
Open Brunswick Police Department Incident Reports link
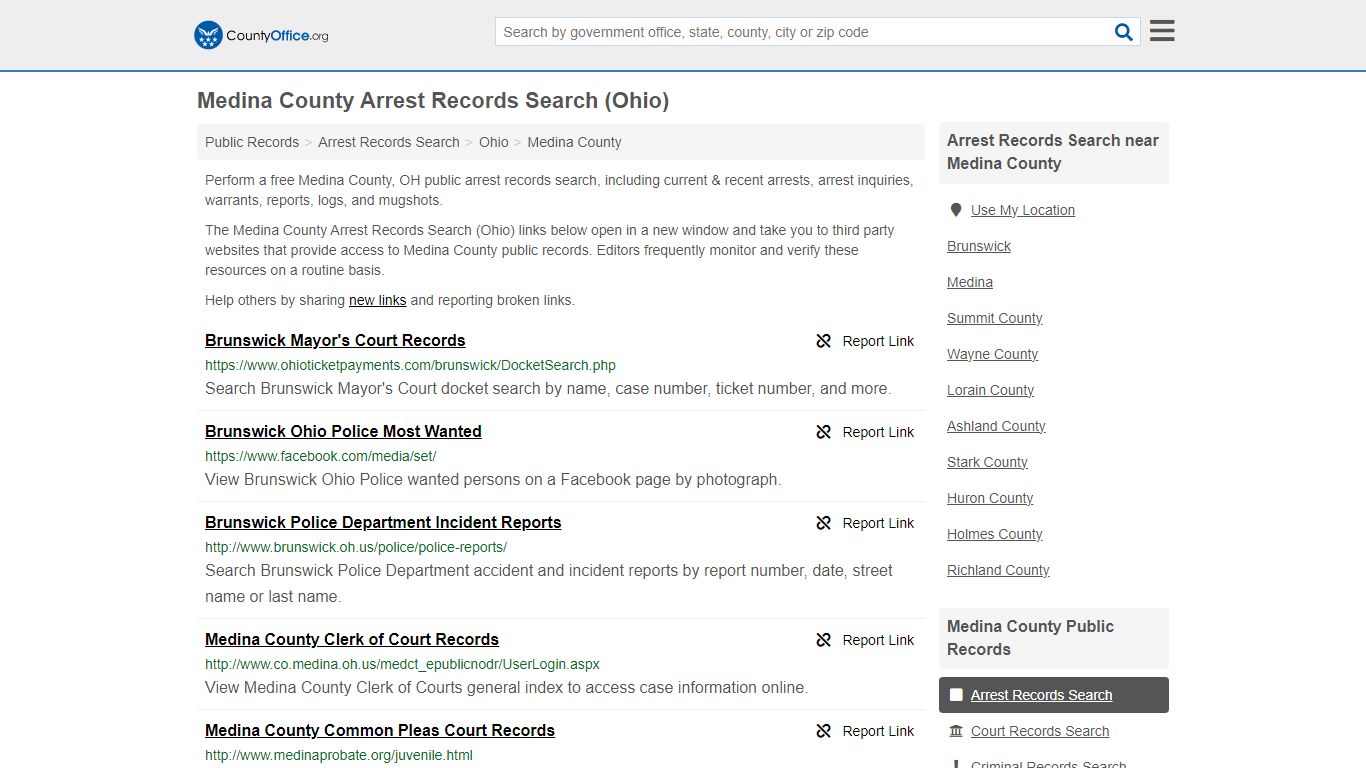[383, 522]
